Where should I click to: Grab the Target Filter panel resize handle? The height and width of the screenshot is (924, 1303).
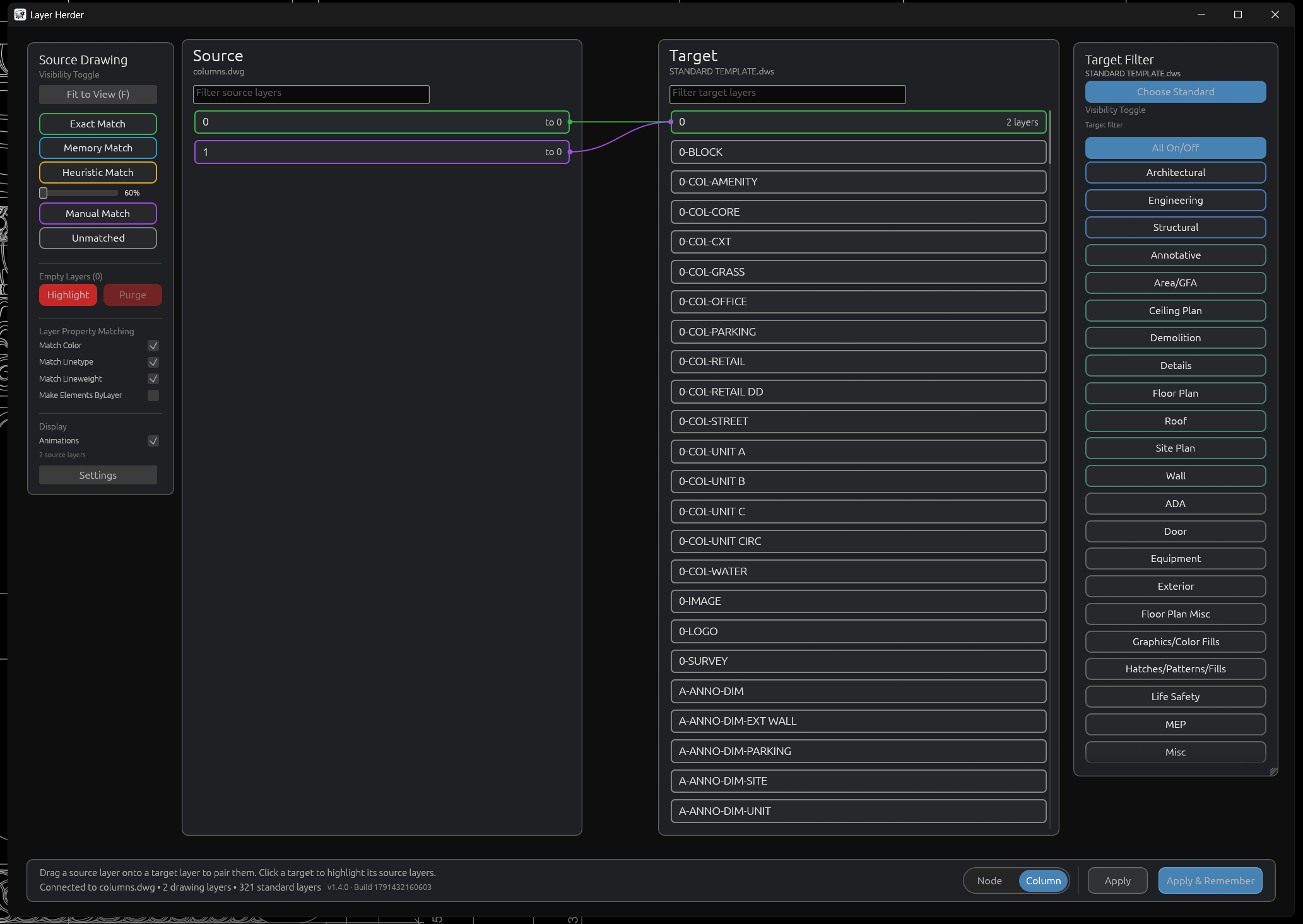pyautogui.click(x=1273, y=771)
